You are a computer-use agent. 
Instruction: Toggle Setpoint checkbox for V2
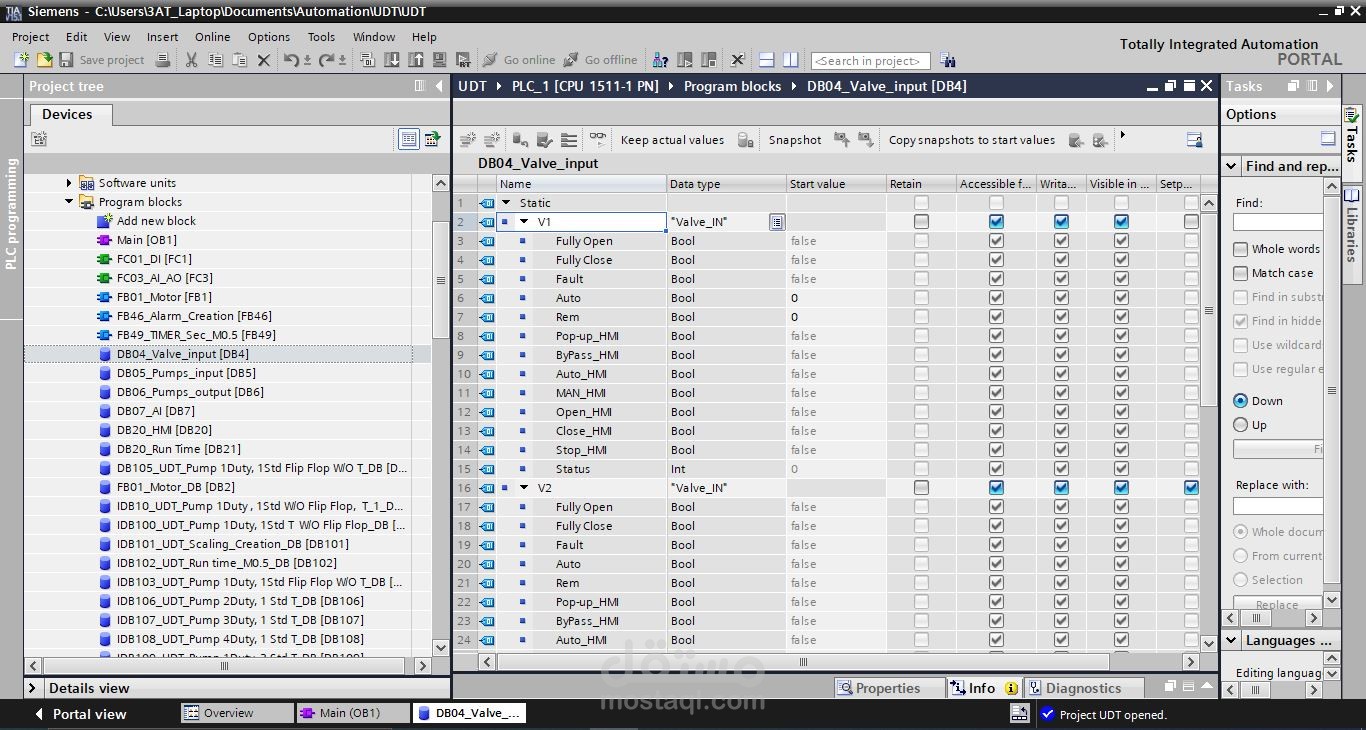(1191, 488)
